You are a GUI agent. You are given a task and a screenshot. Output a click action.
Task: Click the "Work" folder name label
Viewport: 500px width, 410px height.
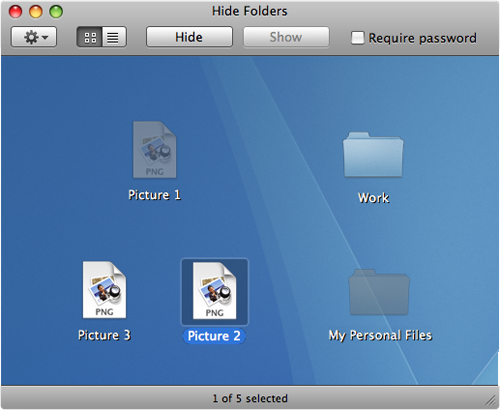click(373, 198)
